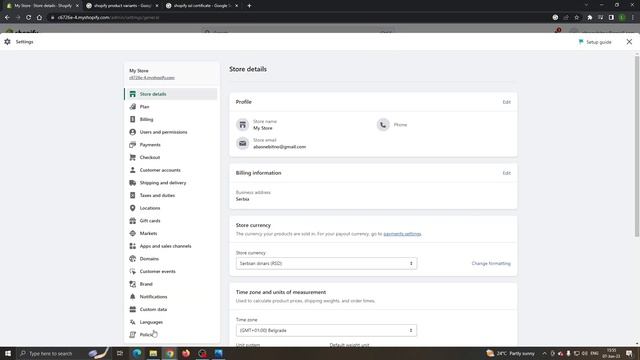
Task: Click the Billing receipt icon
Action: point(133,119)
